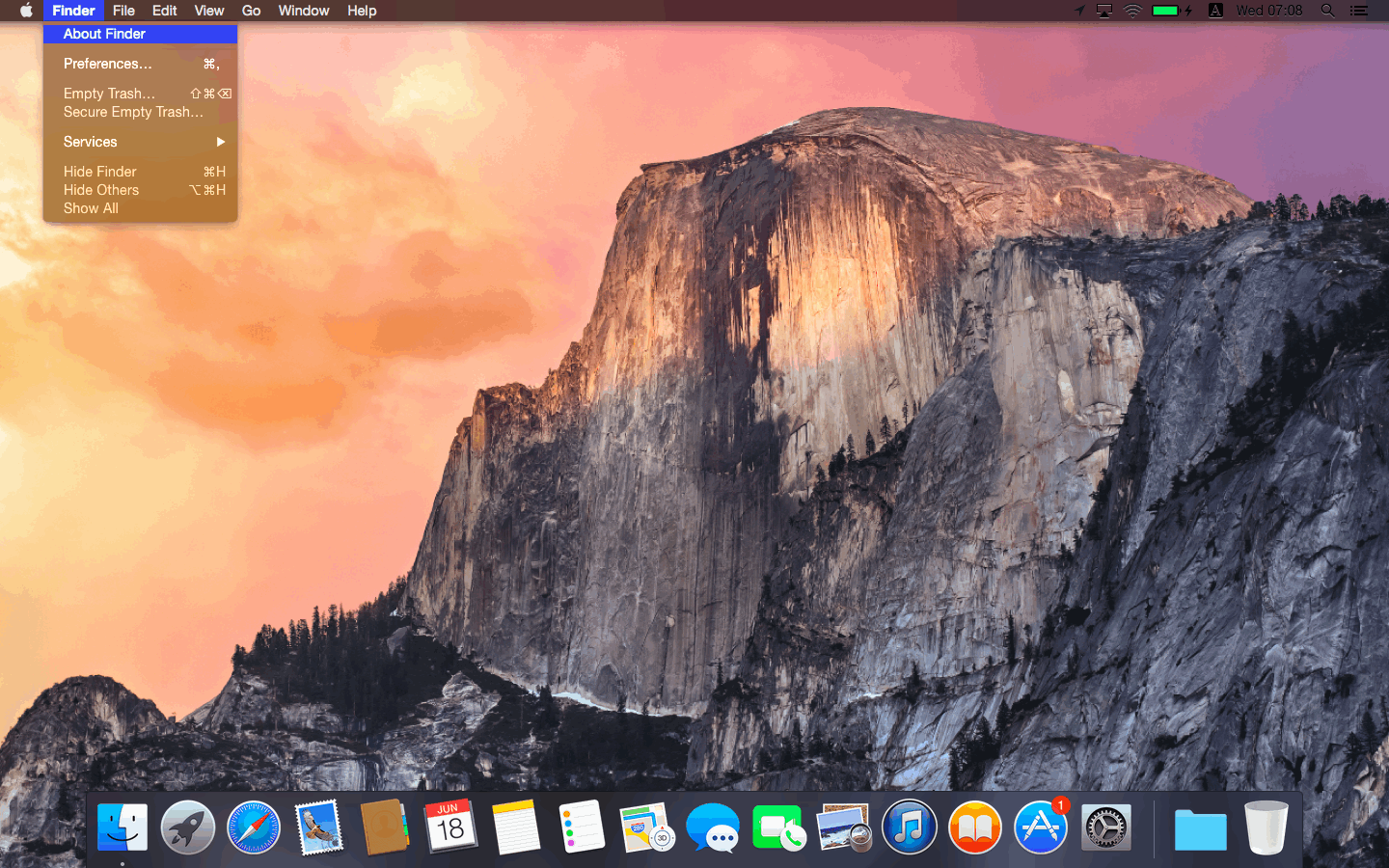The height and width of the screenshot is (868, 1389).
Task: Open Mail stamp icon in Dock
Action: (x=319, y=827)
